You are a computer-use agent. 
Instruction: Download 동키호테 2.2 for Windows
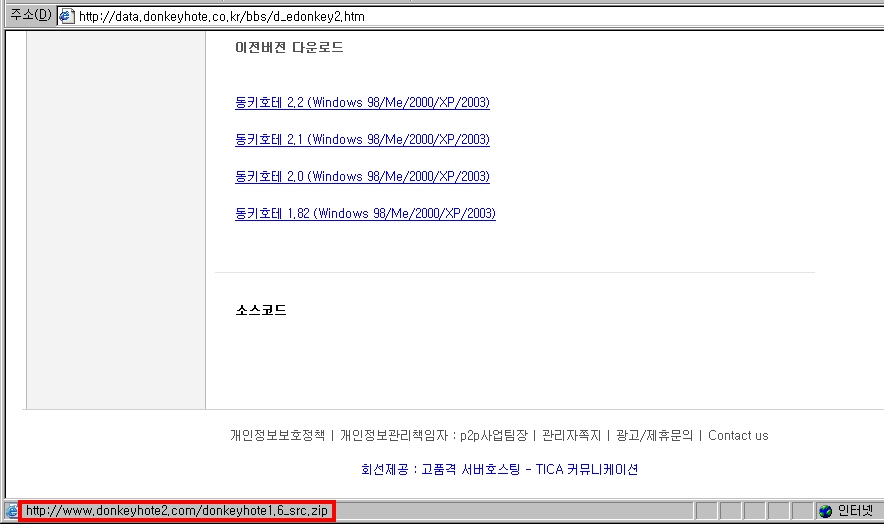362,102
